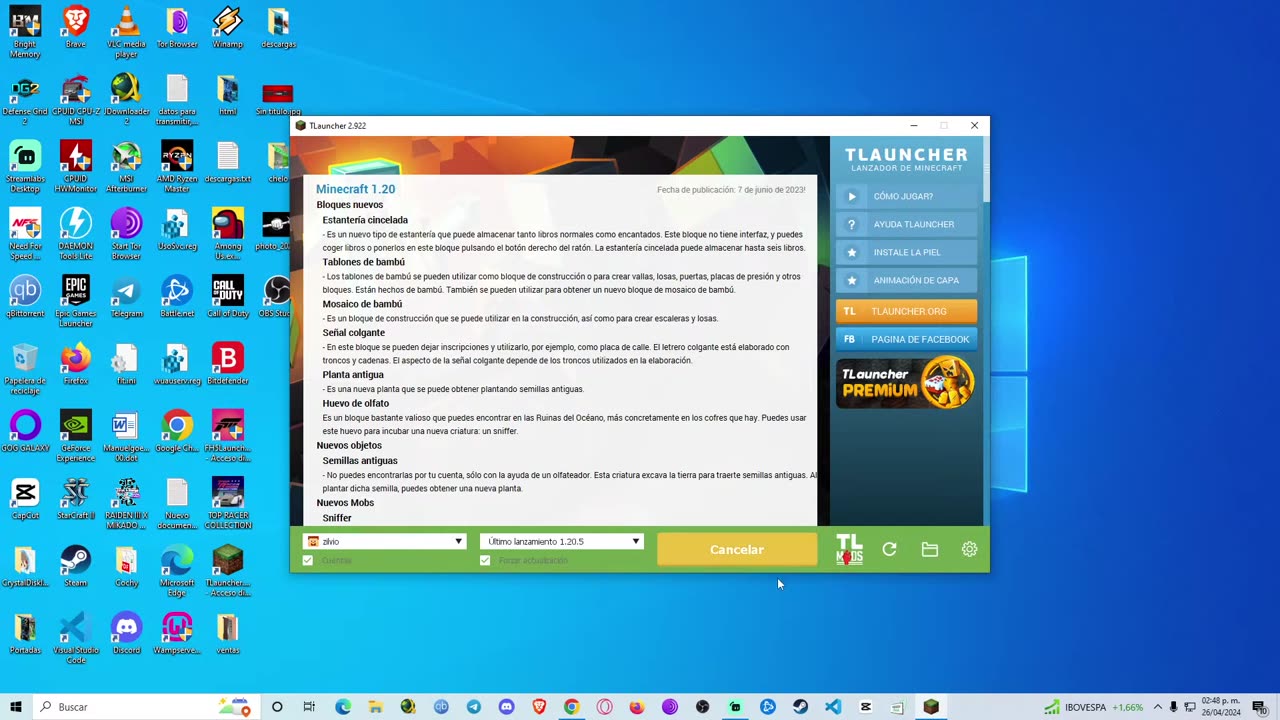
Task: Toggle the Forzar actualización checkbox
Action: 485,560
